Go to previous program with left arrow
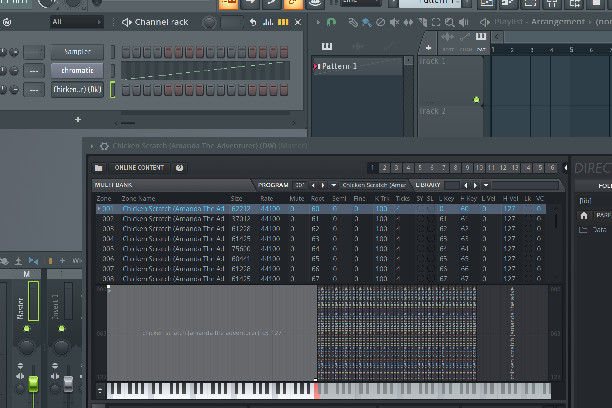The image size is (612, 408). tap(313, 185)
